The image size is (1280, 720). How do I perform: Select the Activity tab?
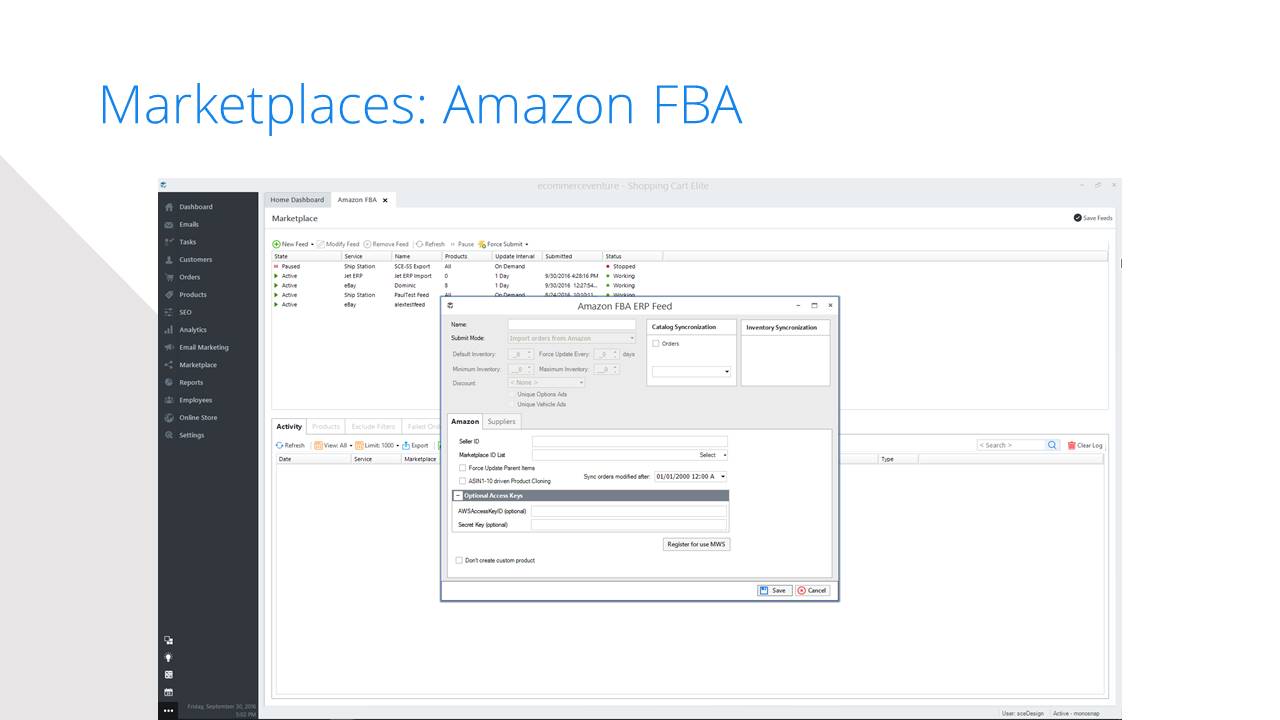coord(289,427)
